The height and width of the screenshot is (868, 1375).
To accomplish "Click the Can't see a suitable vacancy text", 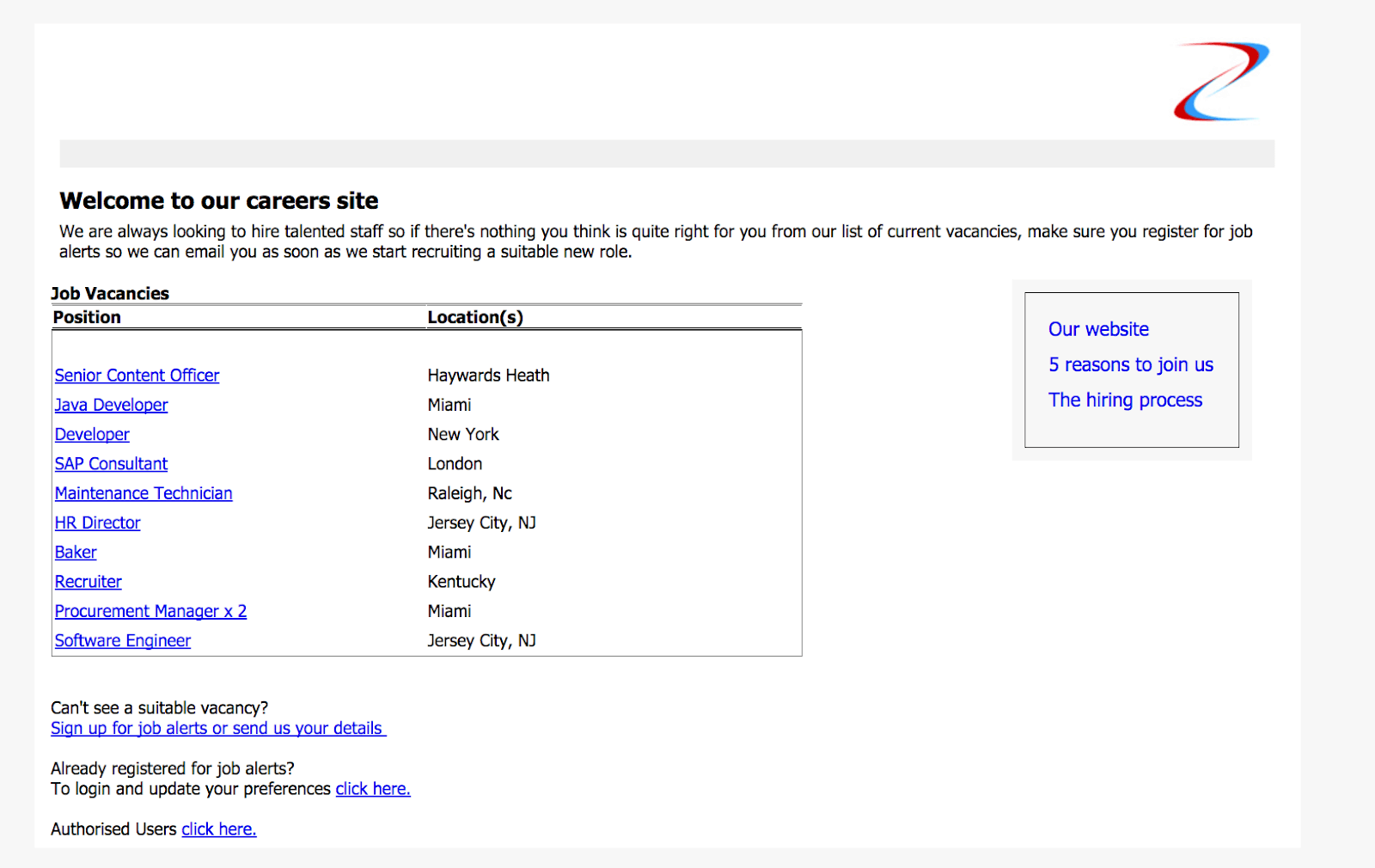I will [x=159, y=708].
